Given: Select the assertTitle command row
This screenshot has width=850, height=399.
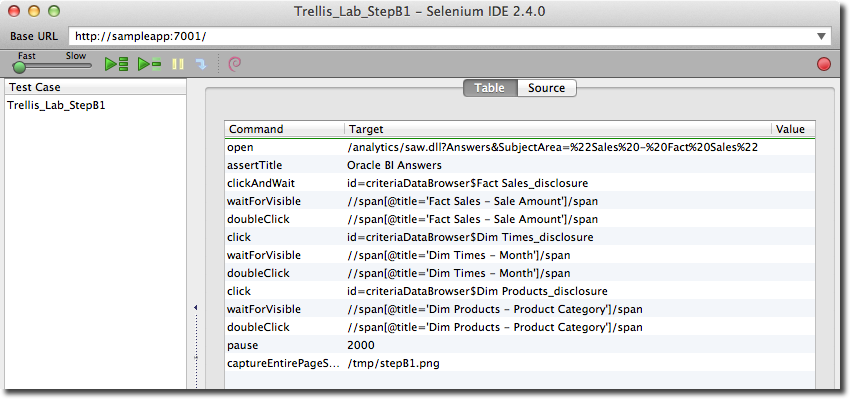Looking at the screenshot, I should coord(520,165).
